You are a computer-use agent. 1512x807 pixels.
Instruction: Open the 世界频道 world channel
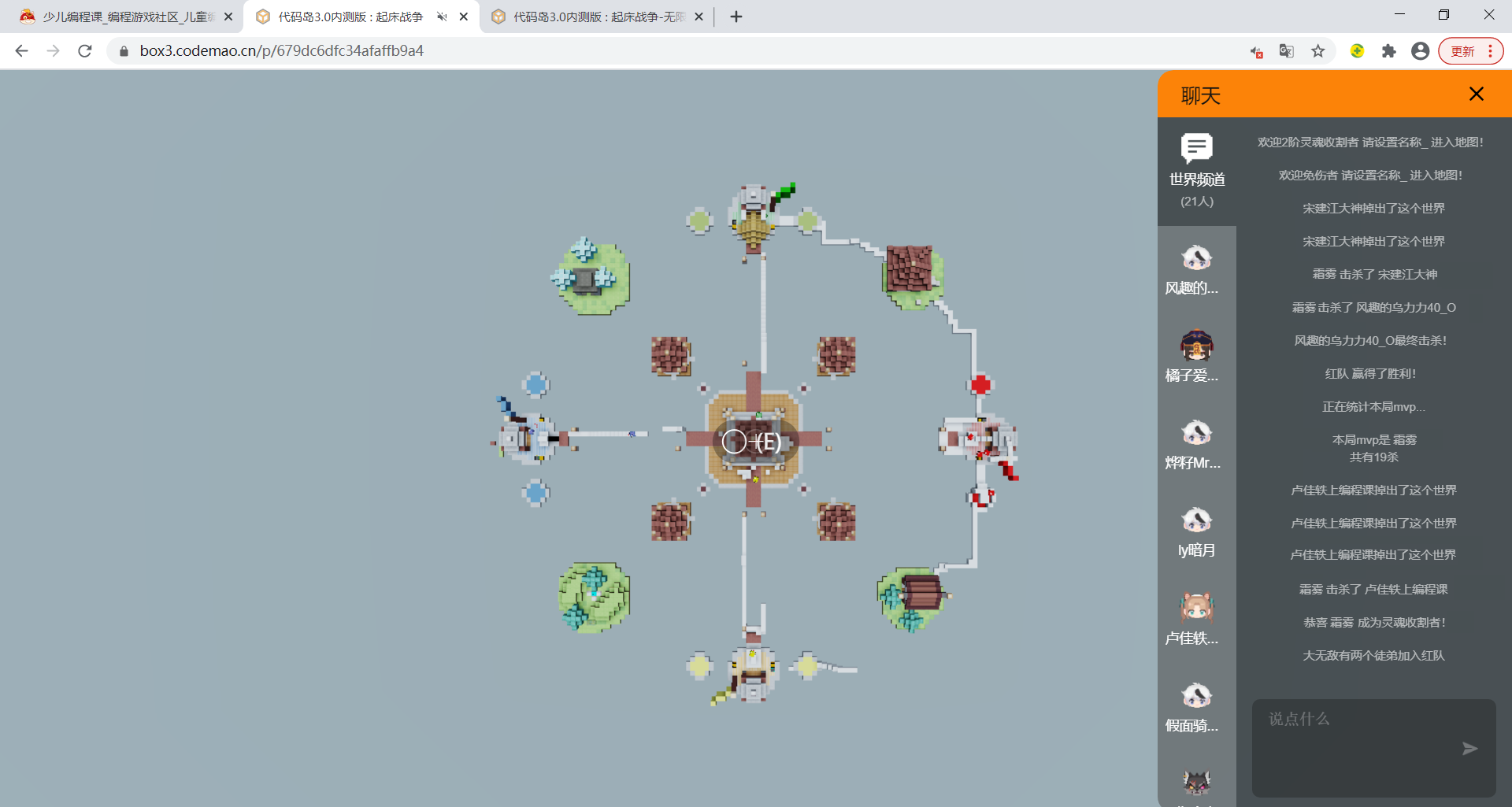click(1196, 170)
